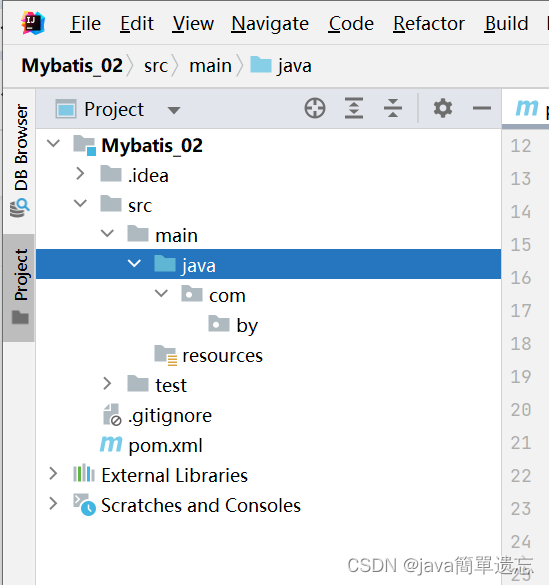Image resolution: width=549 pixels, height=585 pixels.
Task: Click java label in the breadcrumb
Action: pos(294,66)
